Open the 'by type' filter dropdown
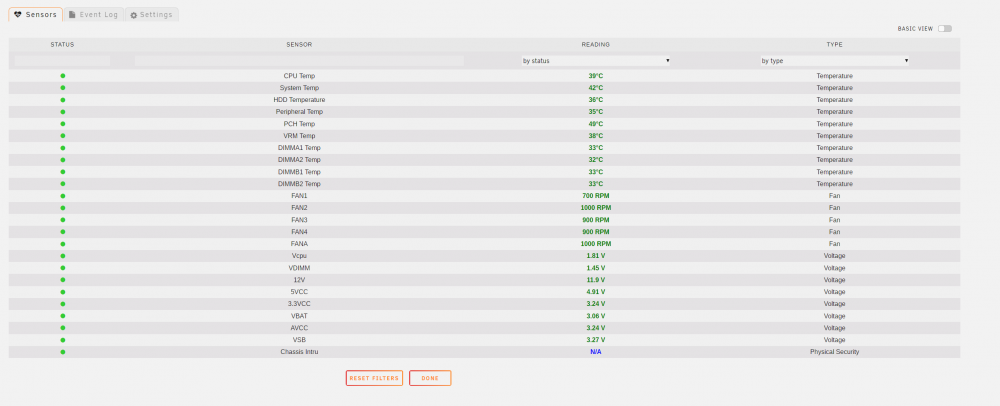1000x406 pixels. 834,61
